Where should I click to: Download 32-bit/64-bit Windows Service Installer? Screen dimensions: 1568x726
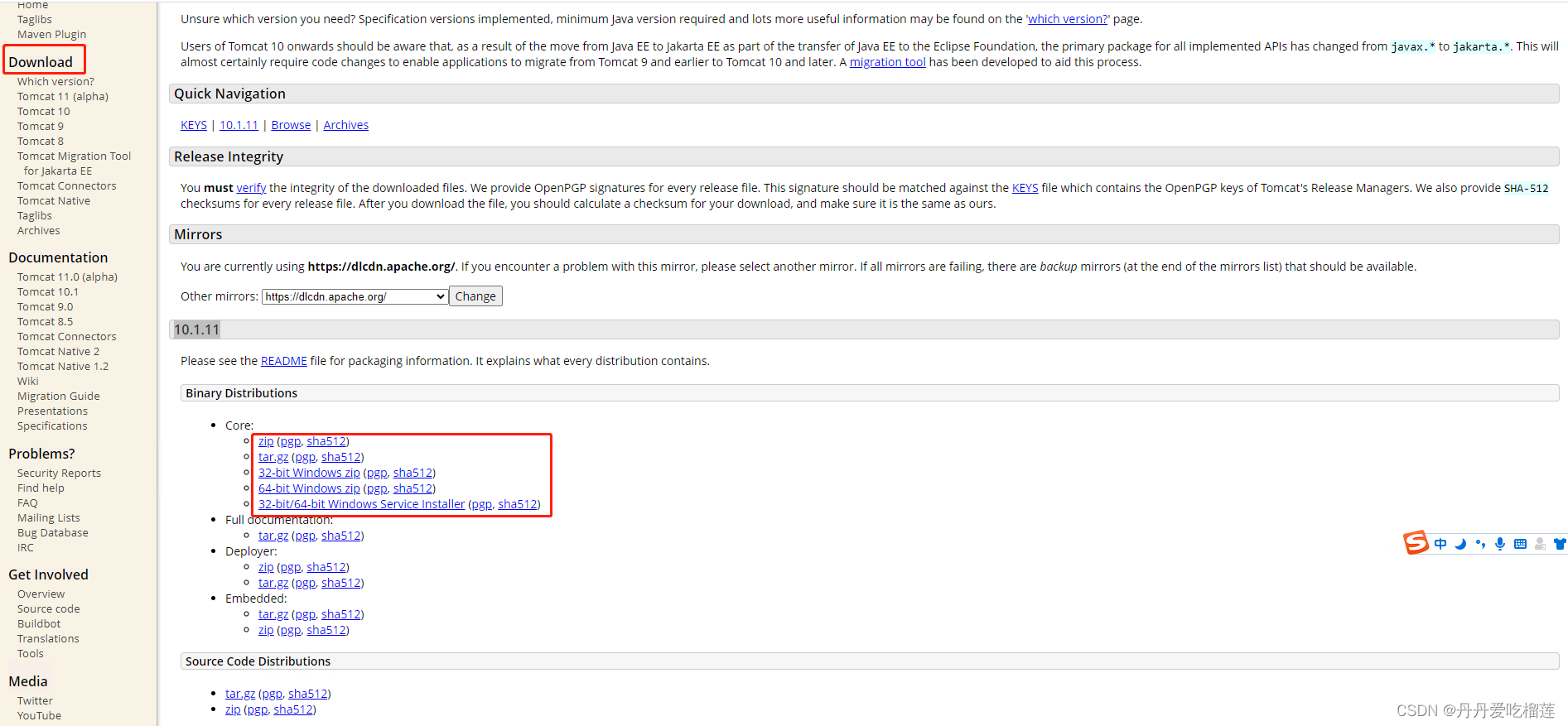tap(361, 504)
